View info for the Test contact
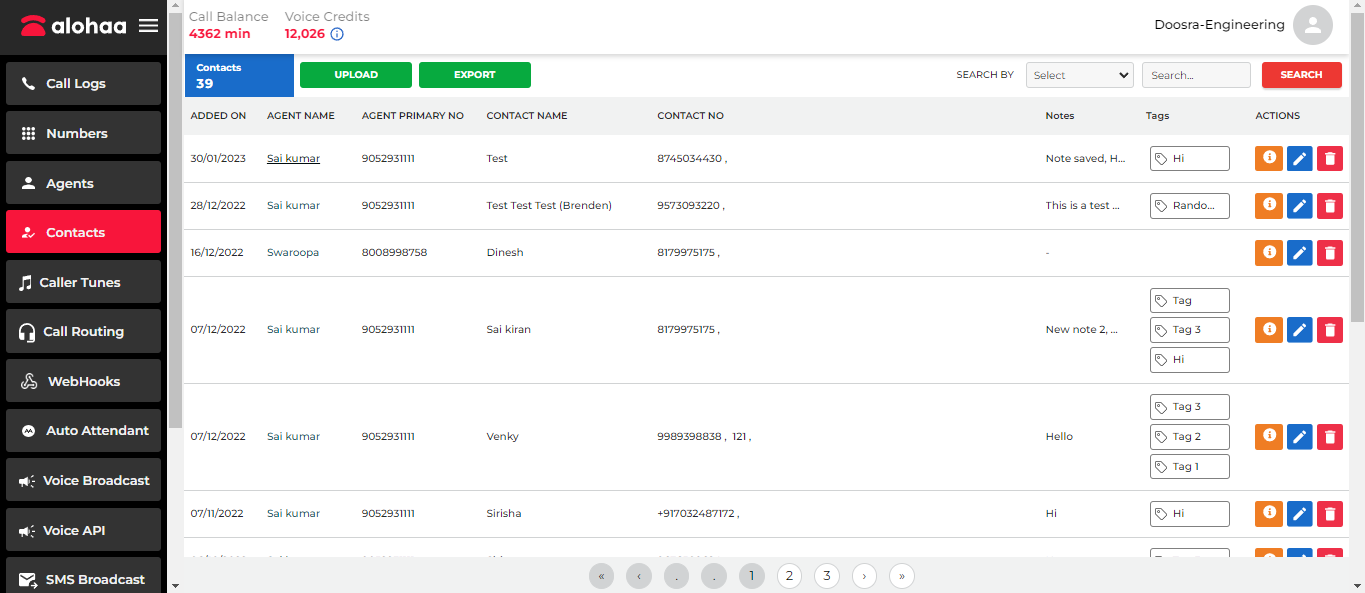Image resolution: width=1365 pixels, height=593 pixels. click(x=1269, y=158)
